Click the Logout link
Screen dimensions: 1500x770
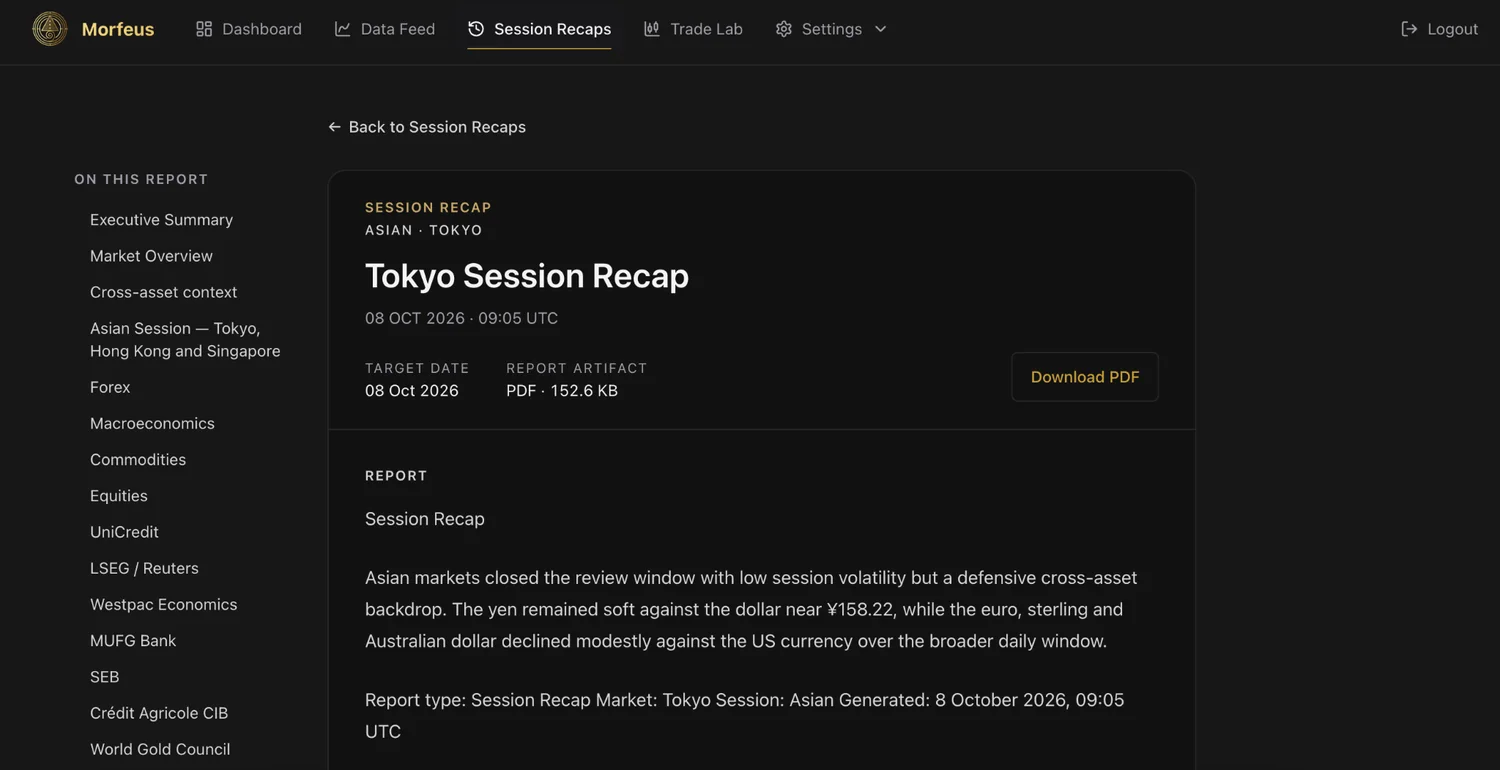point(1439,29)
